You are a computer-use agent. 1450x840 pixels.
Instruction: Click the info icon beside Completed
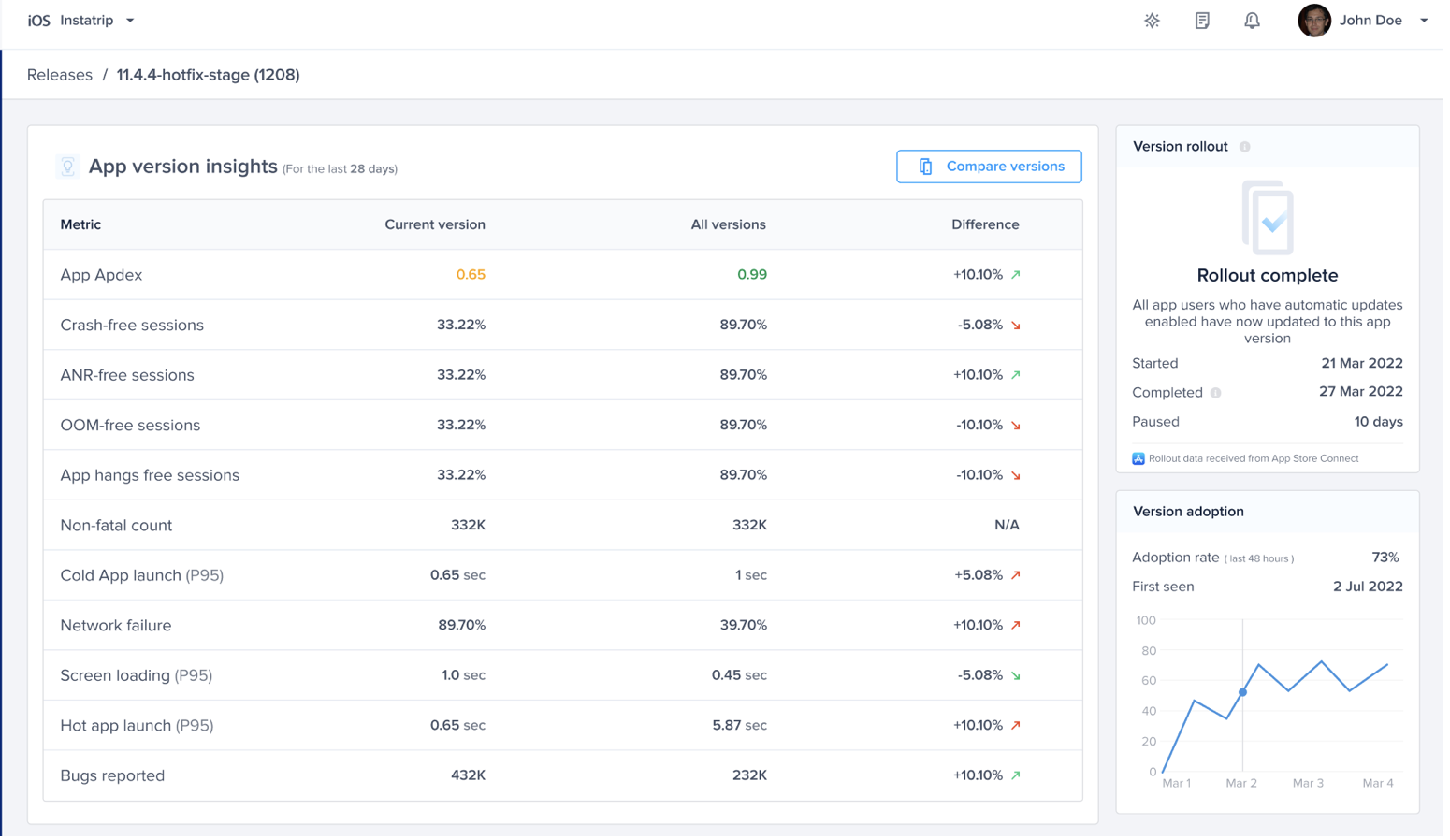point(1215,393)
